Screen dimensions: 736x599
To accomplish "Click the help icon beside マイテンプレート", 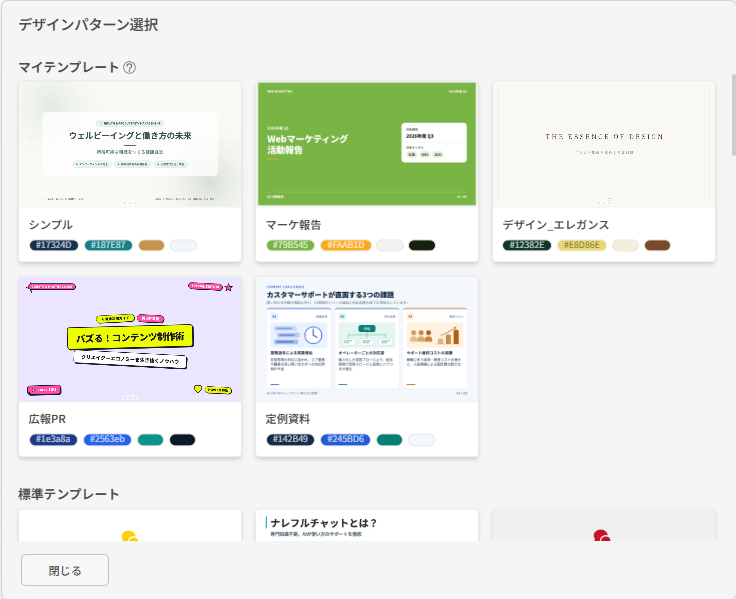I will [130, 68].
